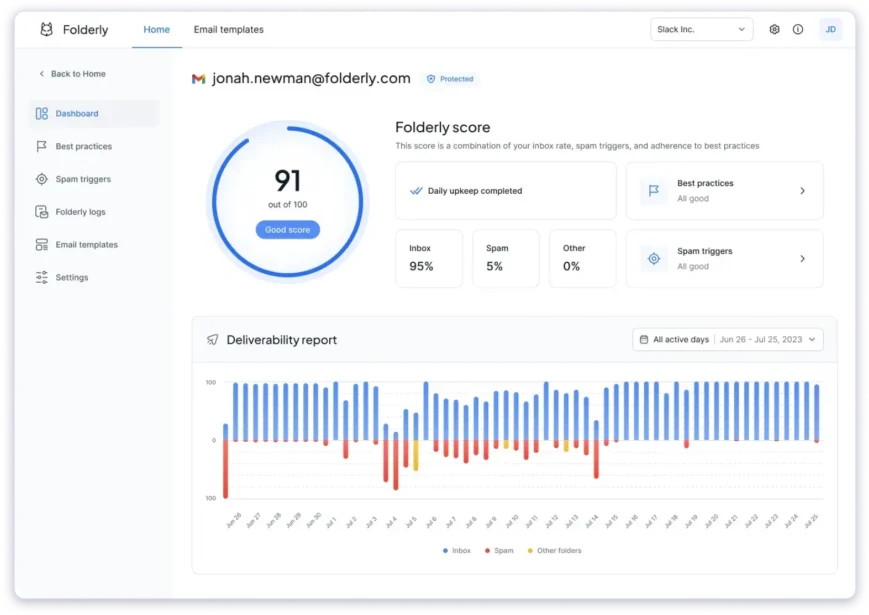Toggle the Spam series in chart legend
869x615 pixels.
click(x=499, y=551)
